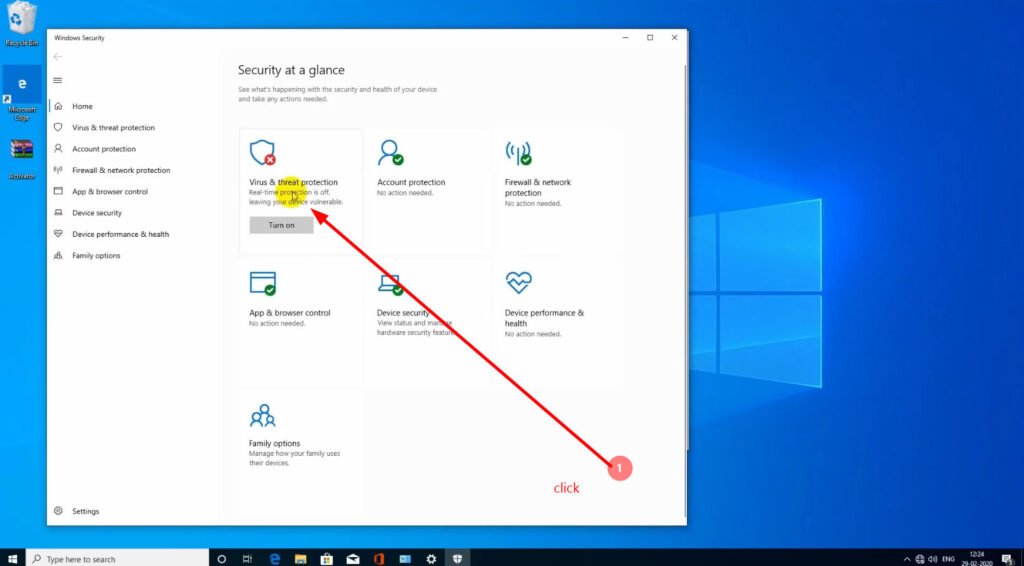Select Family options in sidebar
Viewport: 1024px width, 566px height.
click(x=96, y=256)
